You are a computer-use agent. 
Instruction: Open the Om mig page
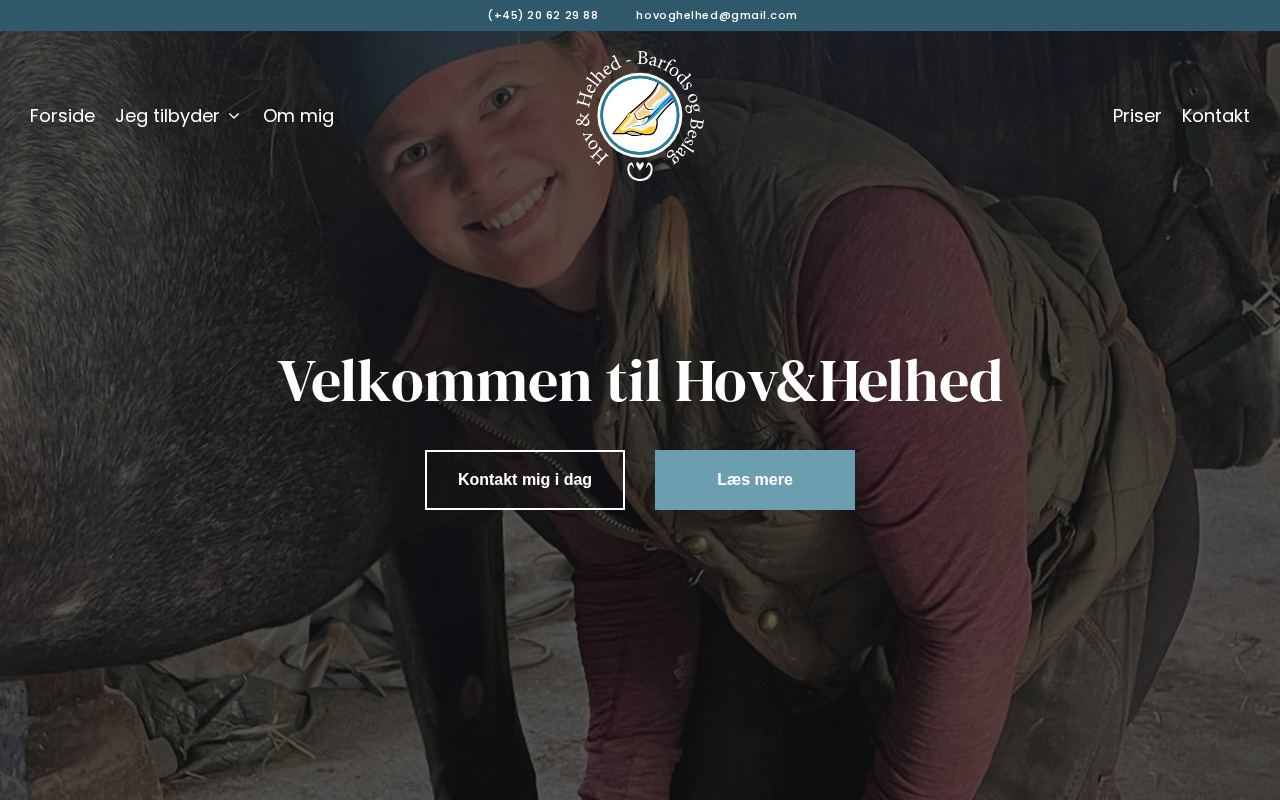pos(298,116)
